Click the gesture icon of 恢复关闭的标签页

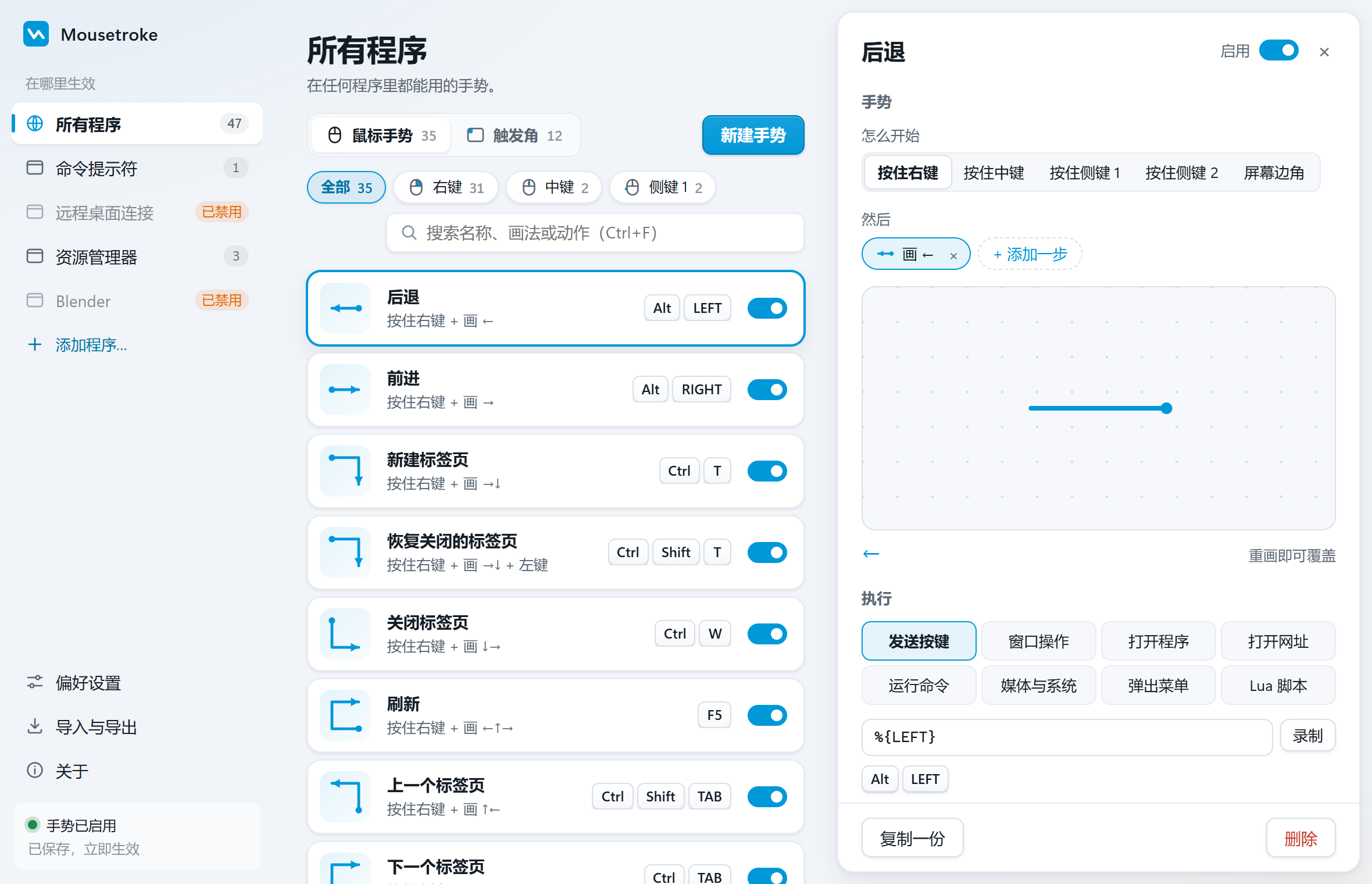[x=345, y=552]
